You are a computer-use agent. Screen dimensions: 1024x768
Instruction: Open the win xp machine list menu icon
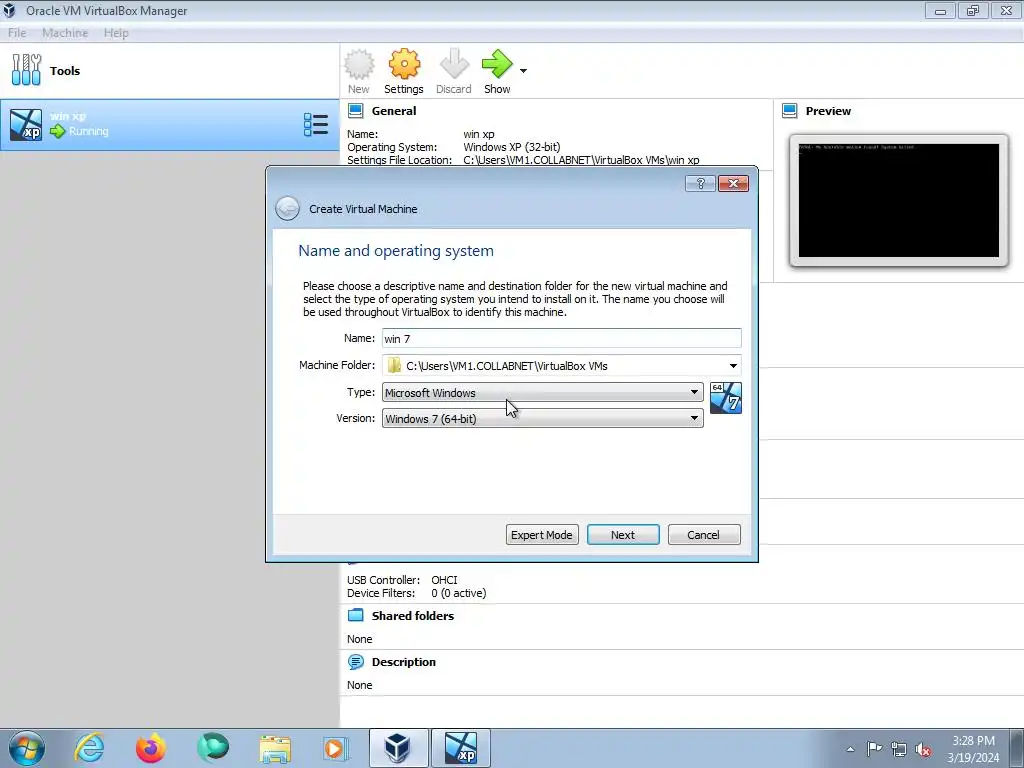pos(316,124)
